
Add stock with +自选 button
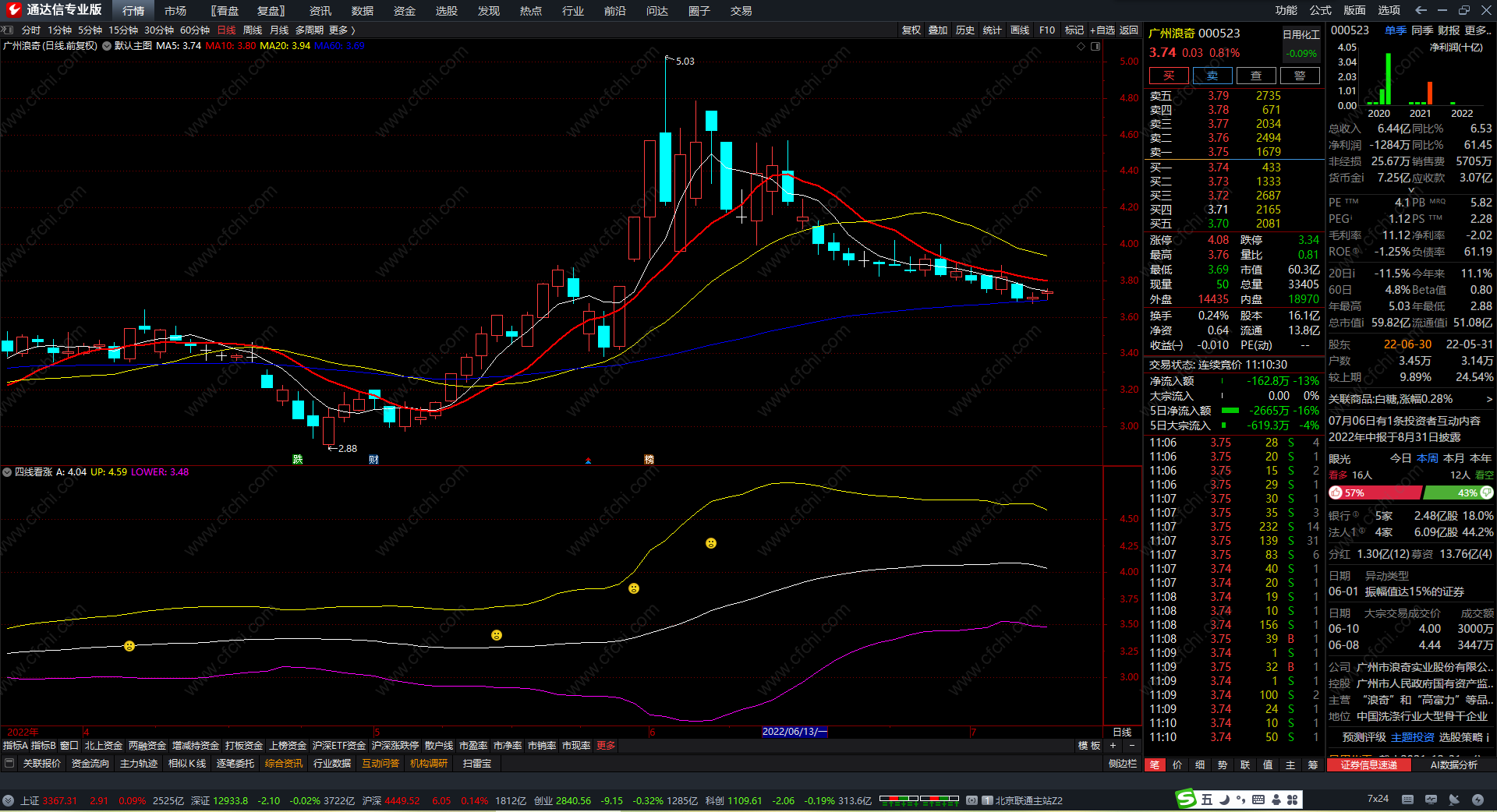[x=1102, y=30]
